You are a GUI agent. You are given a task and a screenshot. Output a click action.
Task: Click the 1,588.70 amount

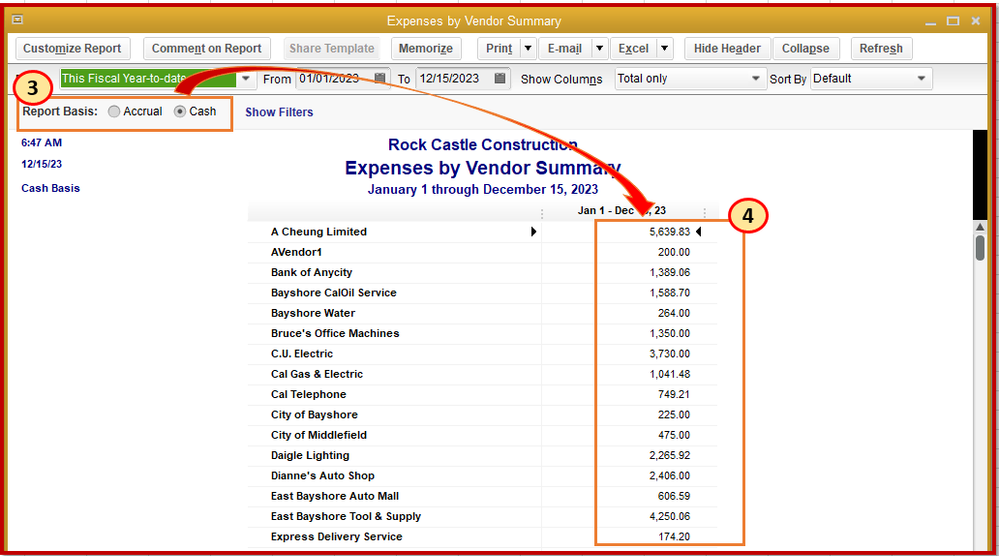tap(670, 293)
